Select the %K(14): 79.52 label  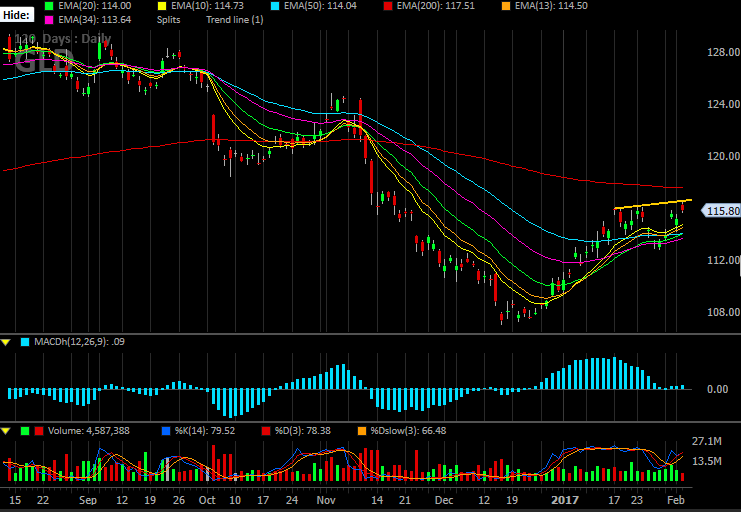(205, 431)
